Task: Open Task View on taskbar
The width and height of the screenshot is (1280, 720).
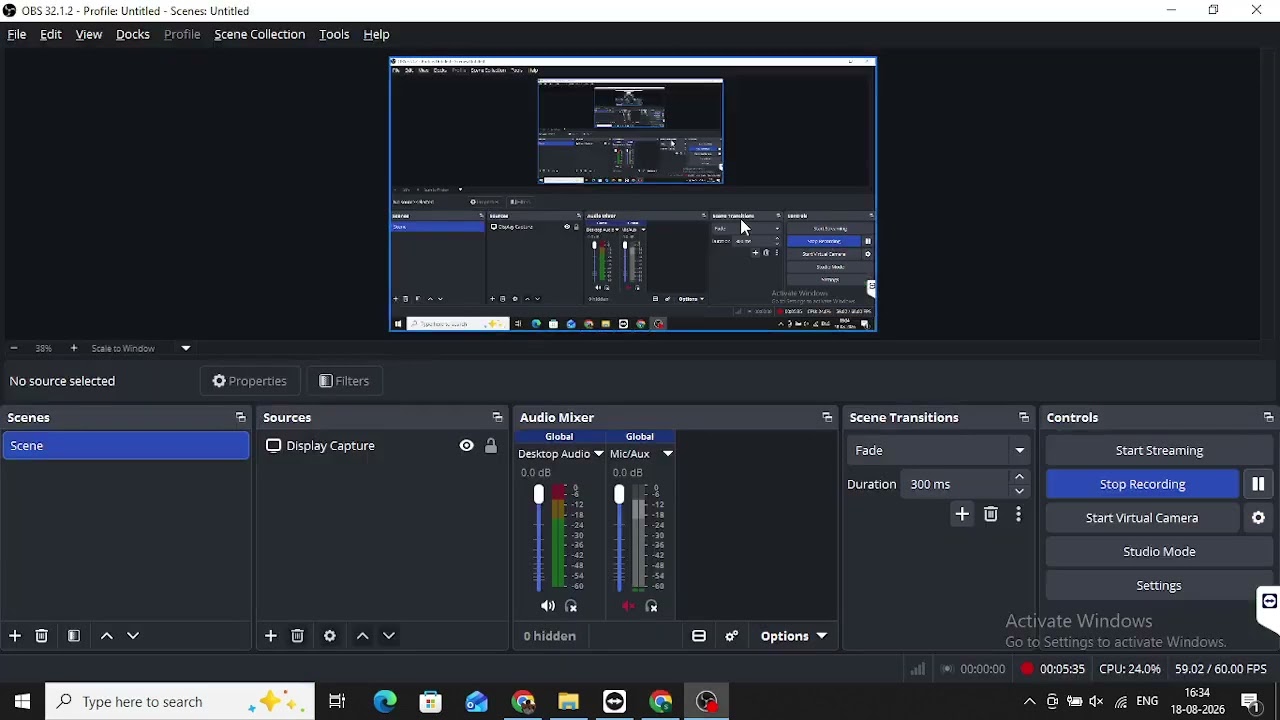Action: pyautogui.click(x=337, y=702)
